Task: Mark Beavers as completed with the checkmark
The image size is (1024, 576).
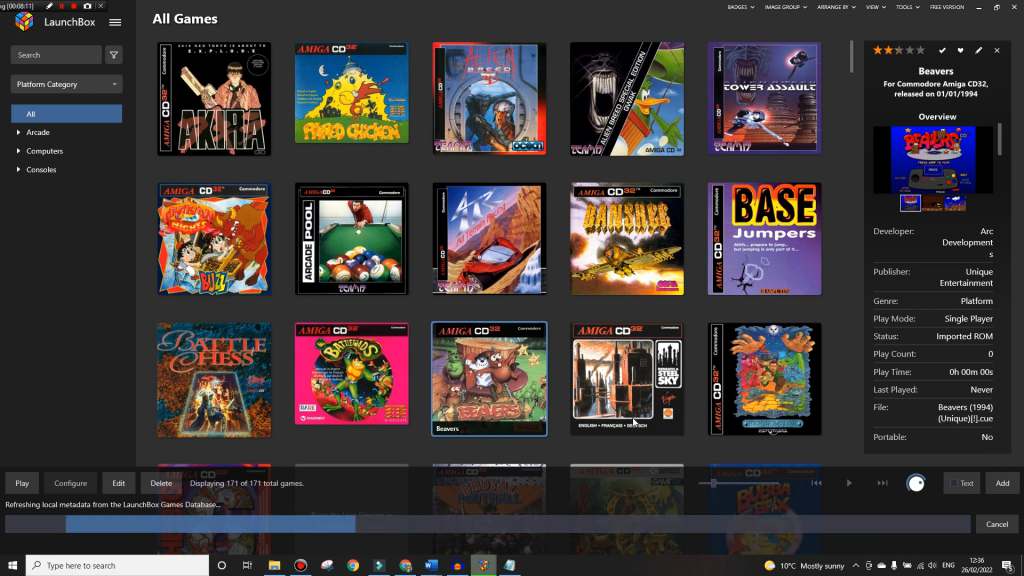Action: [942, 50]
